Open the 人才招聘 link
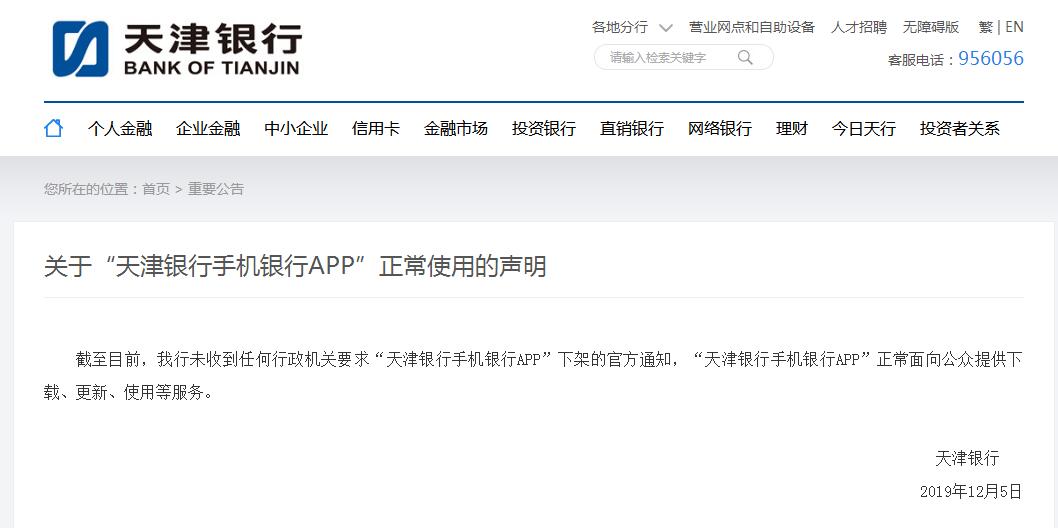 [859, 27]
